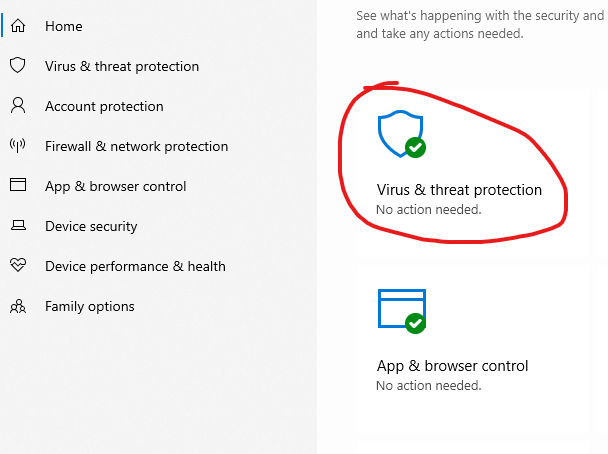This screenshot has height=454, width=608.
Task: Open Device security page
Action: point(91,226)
